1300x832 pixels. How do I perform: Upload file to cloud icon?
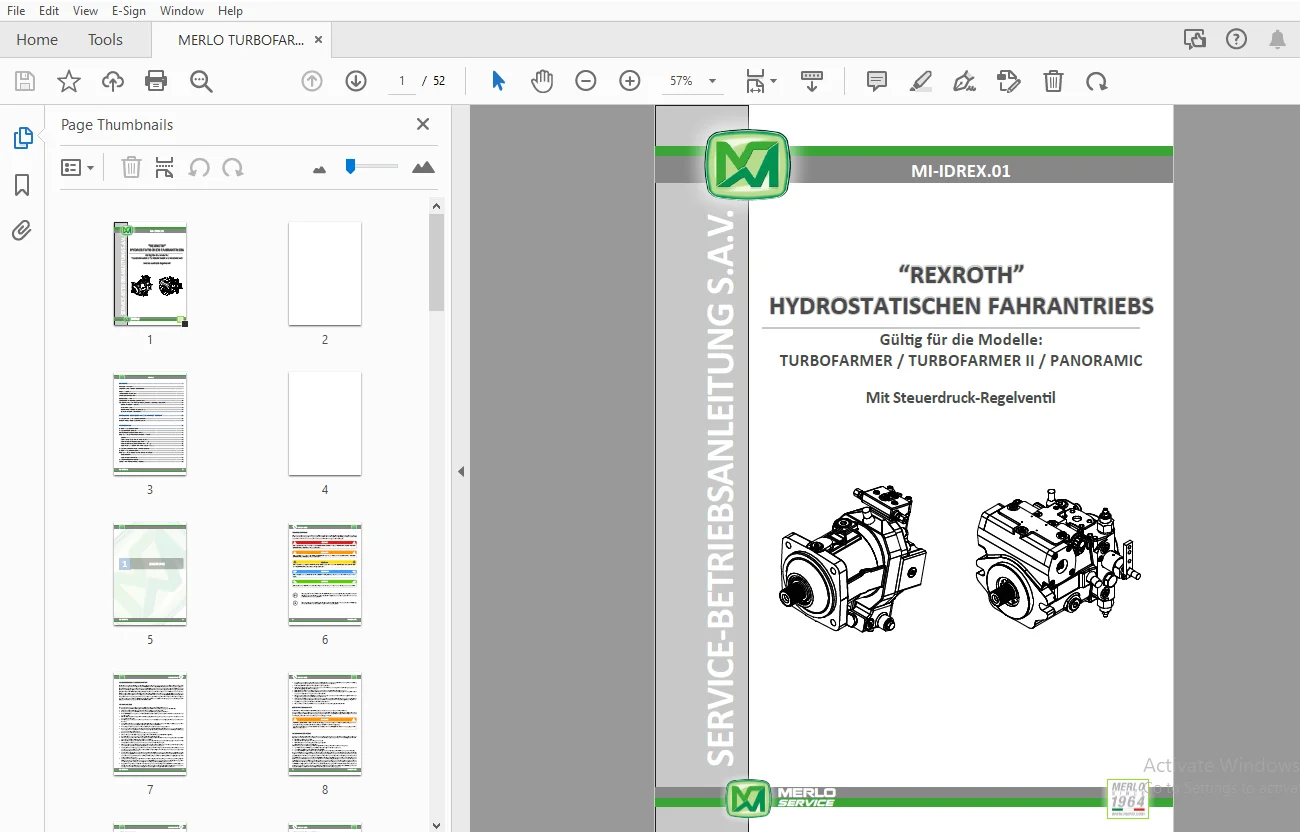coord(113,82)
